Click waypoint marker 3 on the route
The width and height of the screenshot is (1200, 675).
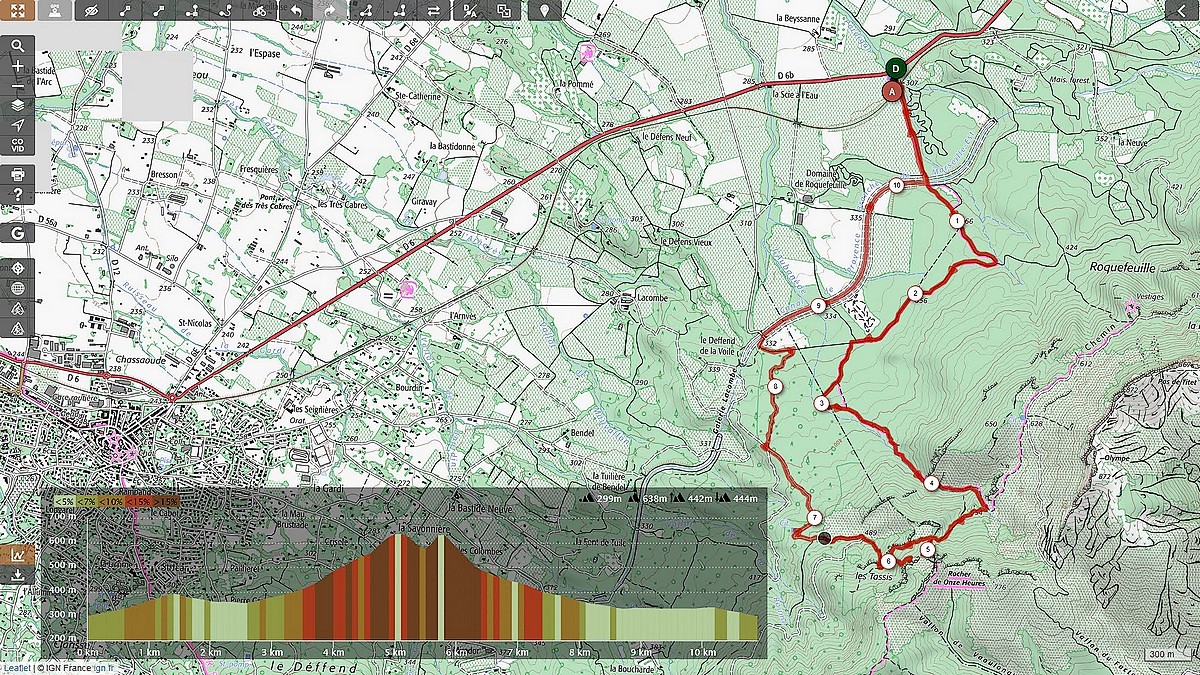pyautogui.click(x=820, y=404)
